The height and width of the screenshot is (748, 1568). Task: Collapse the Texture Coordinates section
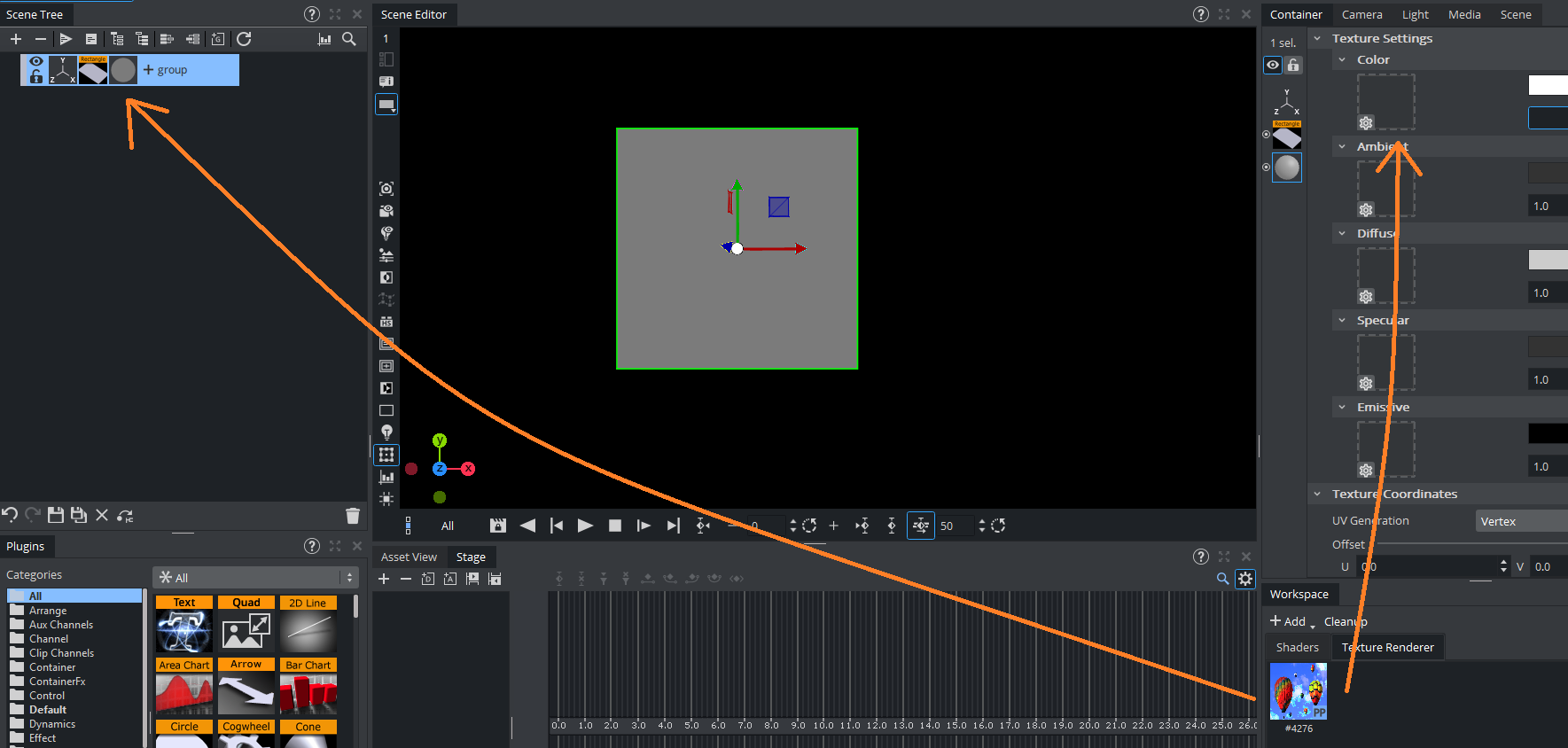1317,494
